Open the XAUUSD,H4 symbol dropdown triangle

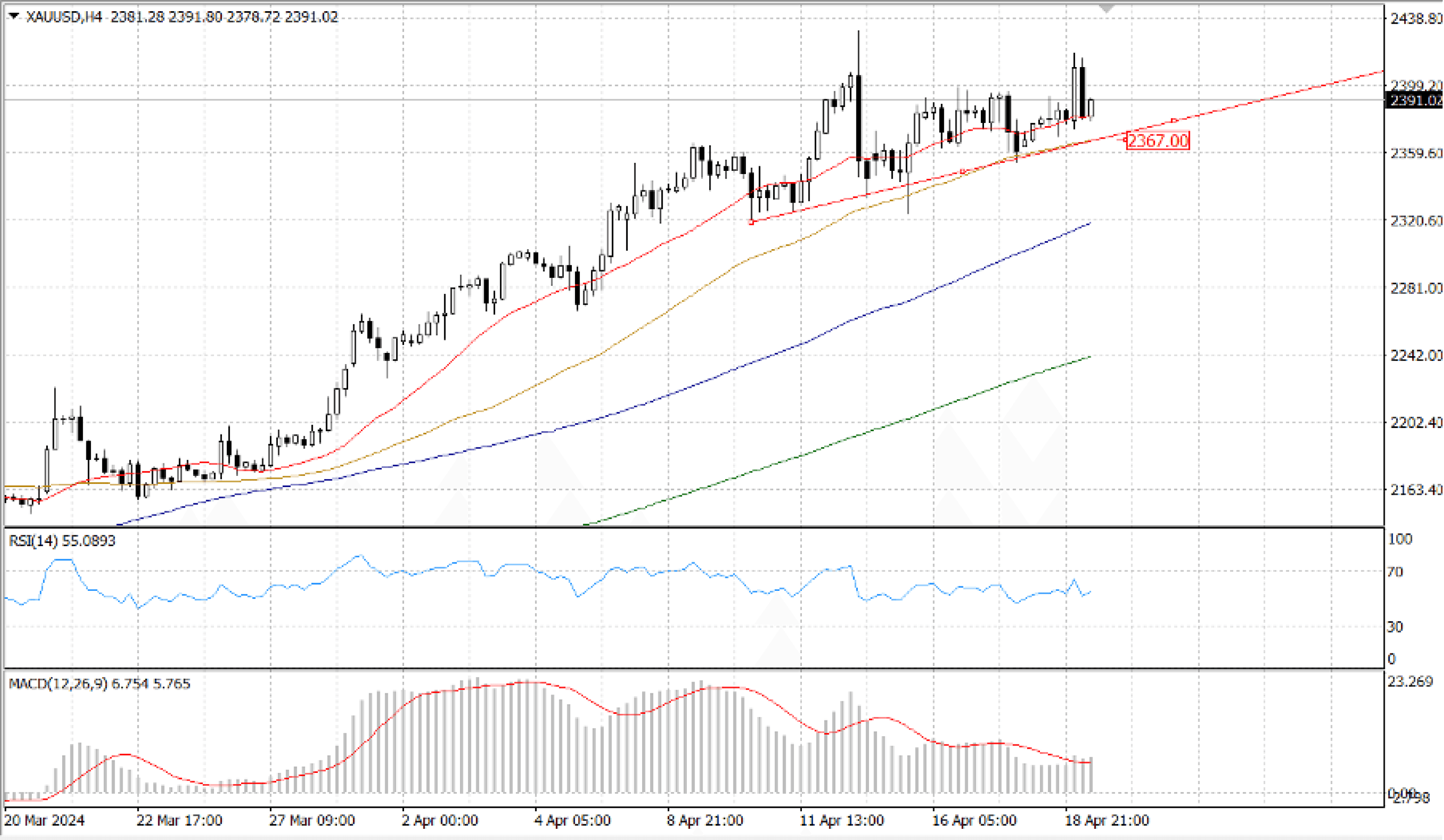pos(14,16)
